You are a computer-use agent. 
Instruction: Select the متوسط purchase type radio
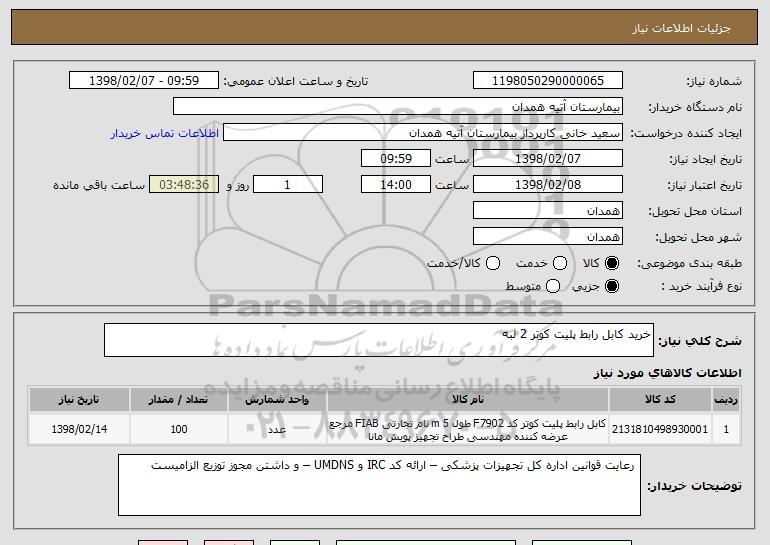click(553, 286)
